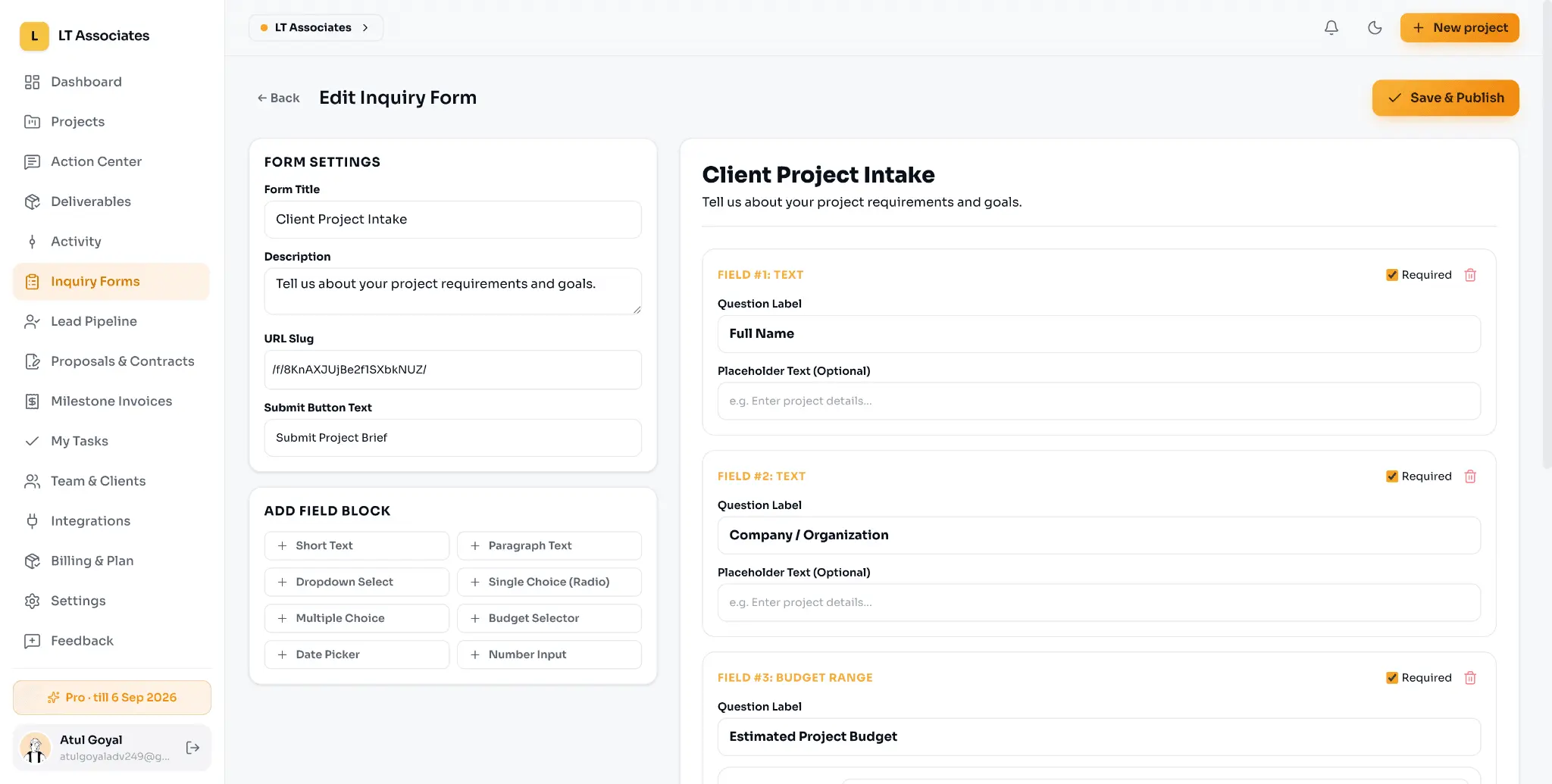The width and height of the screenshot is (1552, 784).
Task: Click the URL Slug input field
Action: click(x=452, y=370)
